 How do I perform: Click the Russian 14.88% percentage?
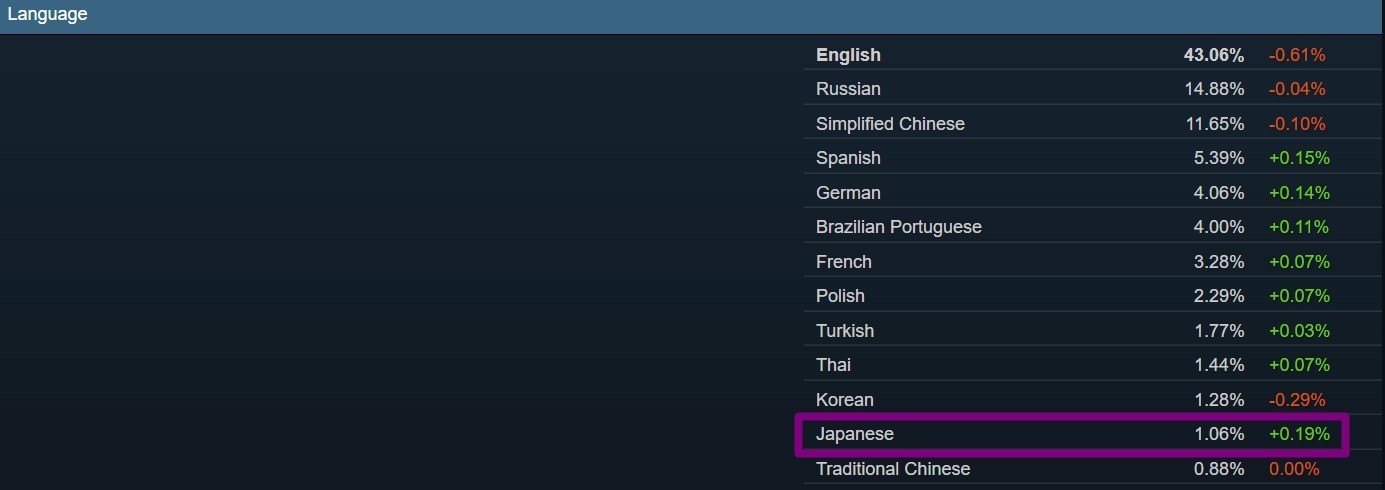pyautogui.click(x=1214, y=89)
